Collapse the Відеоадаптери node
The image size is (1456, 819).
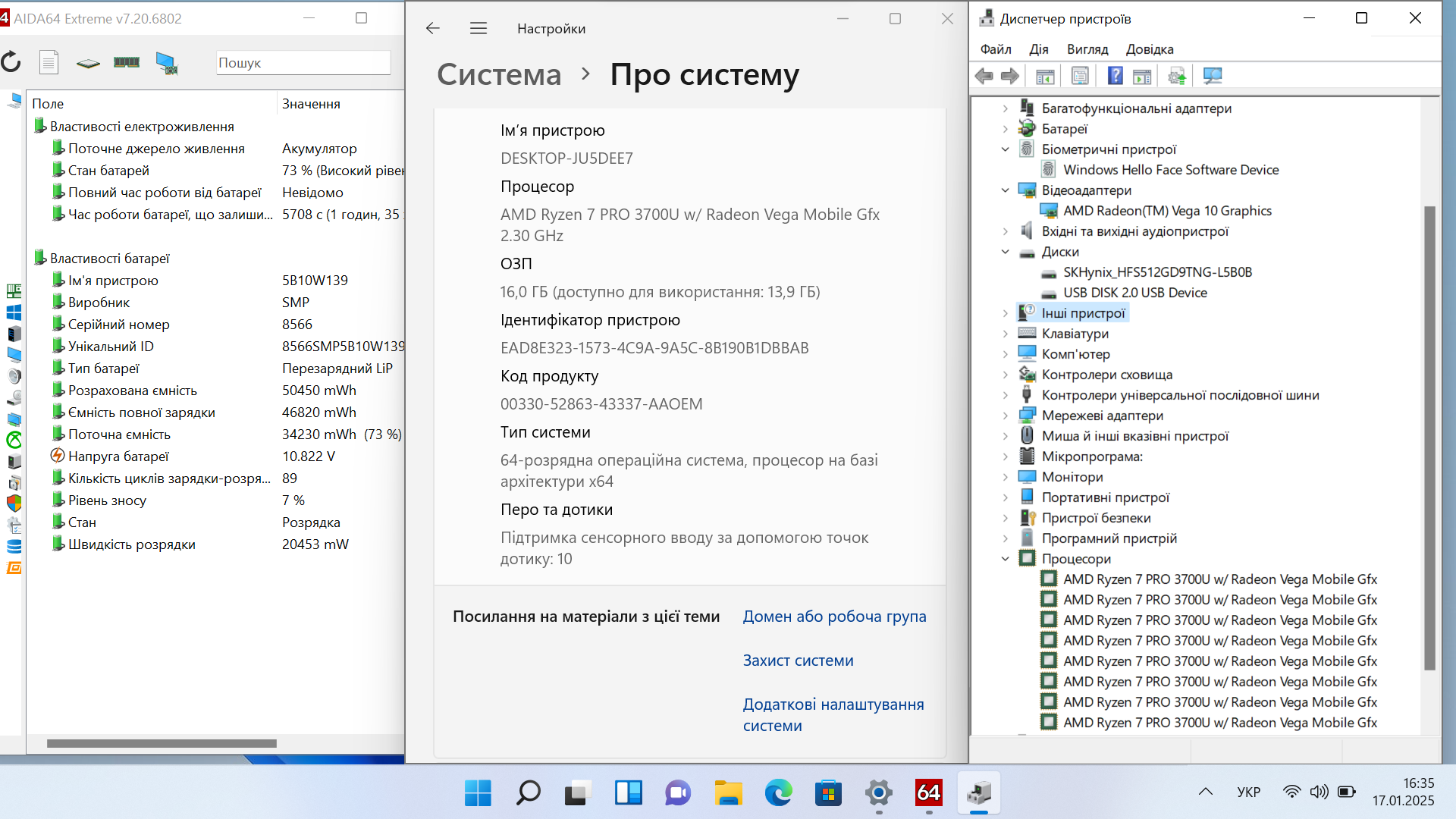coord(1006,190)
